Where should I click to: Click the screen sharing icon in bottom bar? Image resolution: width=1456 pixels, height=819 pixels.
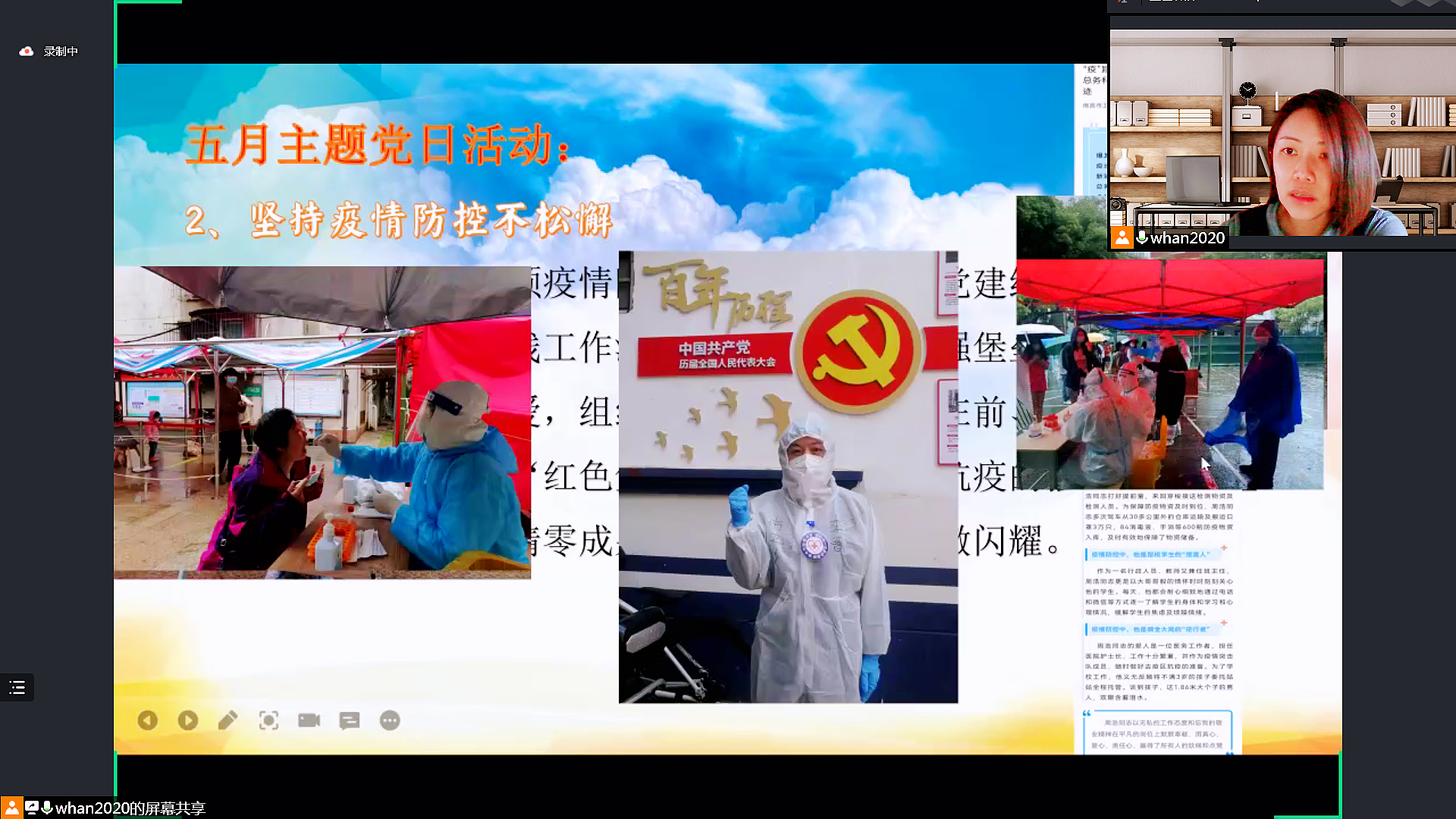[32, 808]
